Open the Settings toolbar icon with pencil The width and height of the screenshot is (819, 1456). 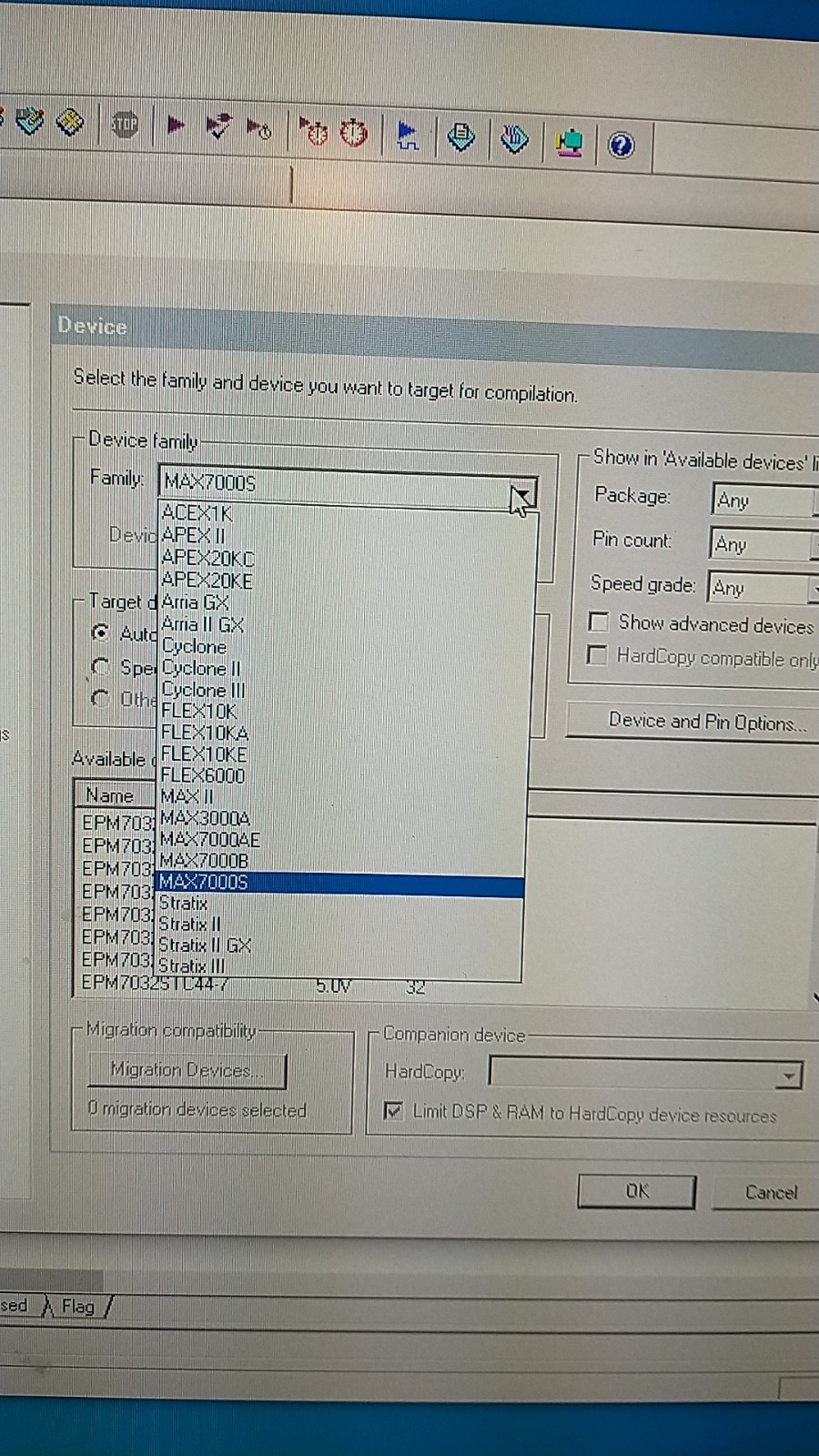point(28,120)
